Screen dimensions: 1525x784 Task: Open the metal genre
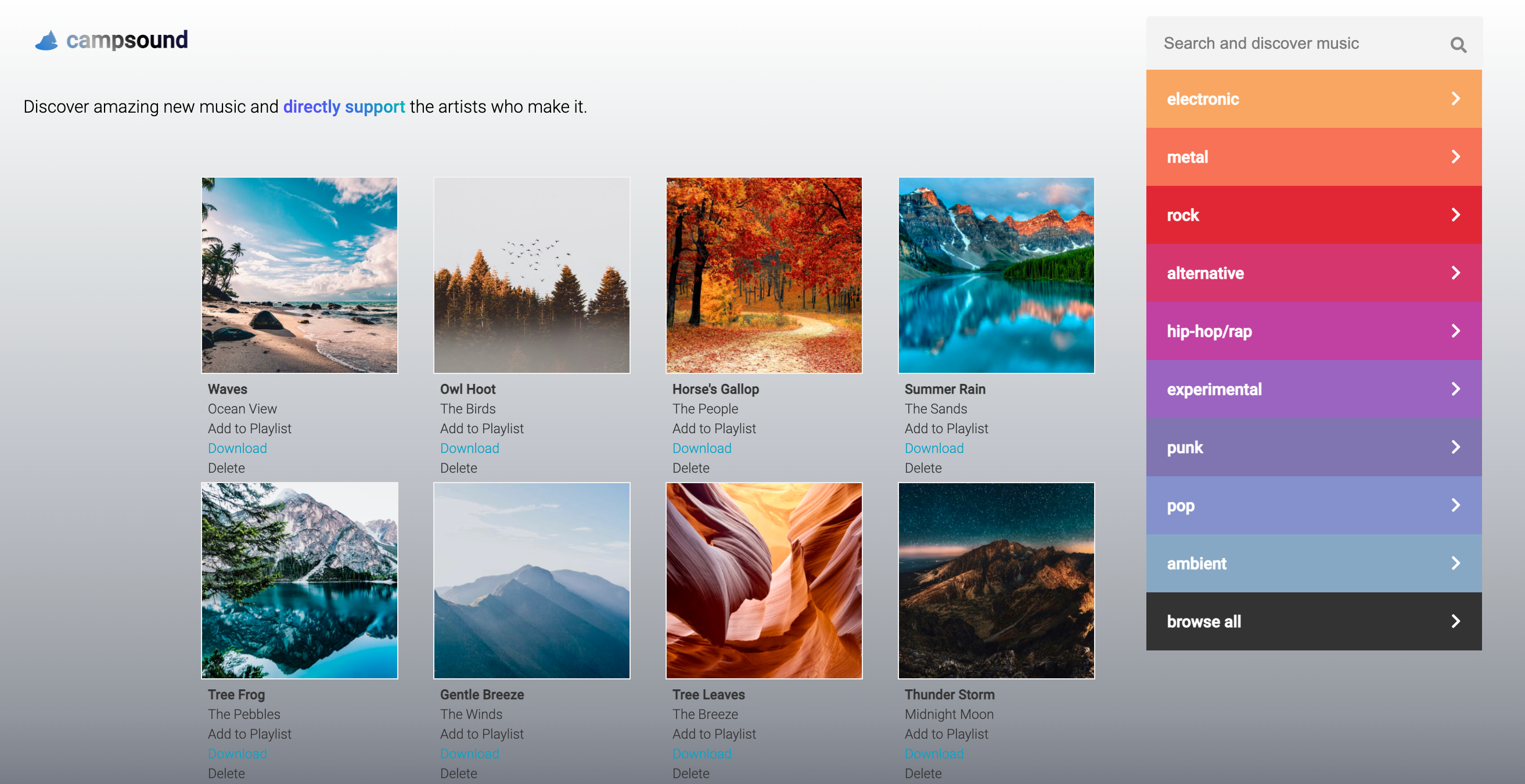point(1314,157)
